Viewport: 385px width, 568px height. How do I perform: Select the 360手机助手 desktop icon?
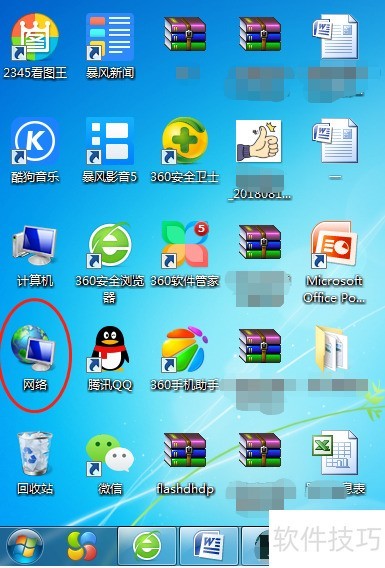[x=185, y=358]
